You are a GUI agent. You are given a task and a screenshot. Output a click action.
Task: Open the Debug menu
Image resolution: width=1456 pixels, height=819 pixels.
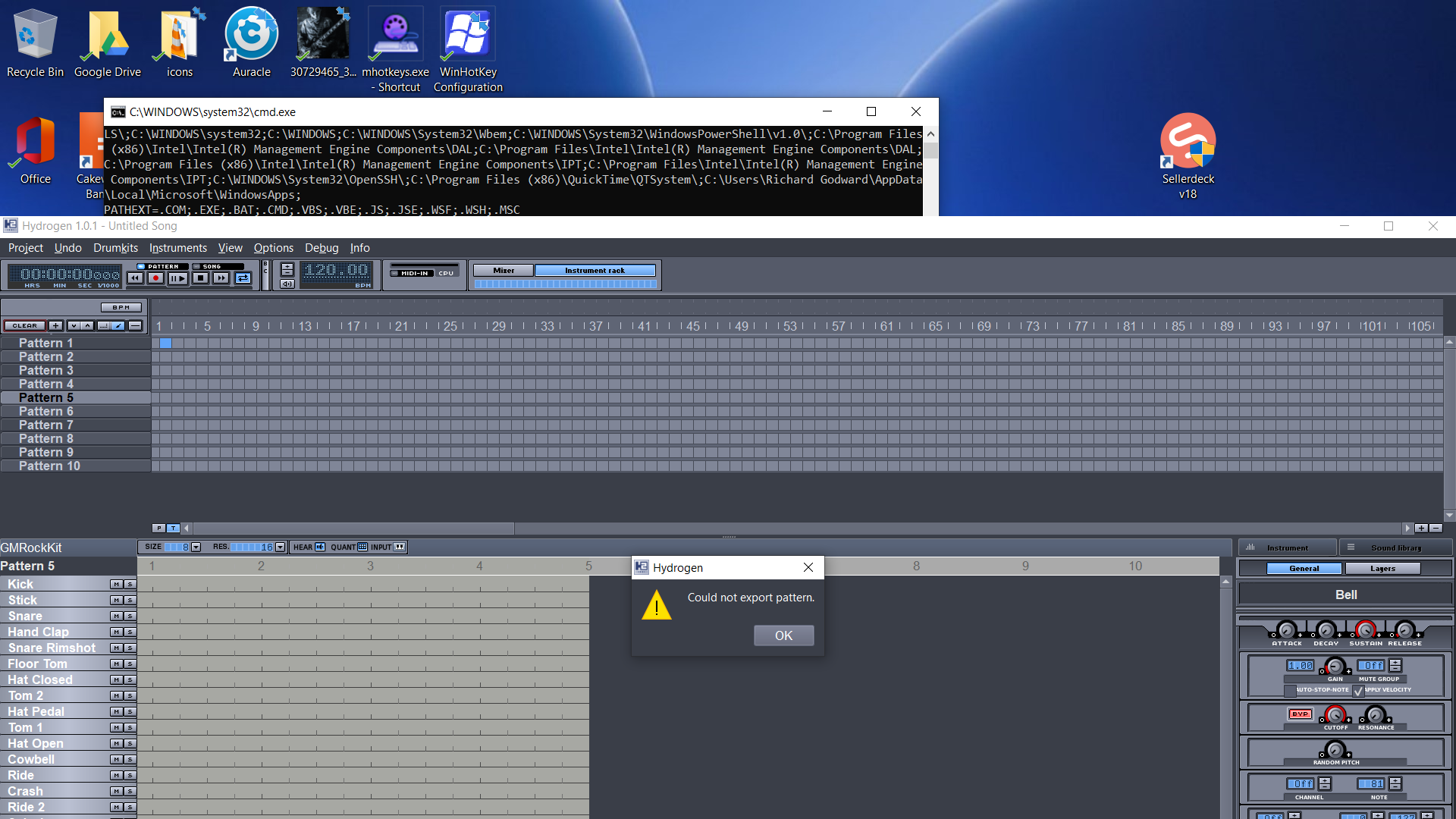coord(322,248)
